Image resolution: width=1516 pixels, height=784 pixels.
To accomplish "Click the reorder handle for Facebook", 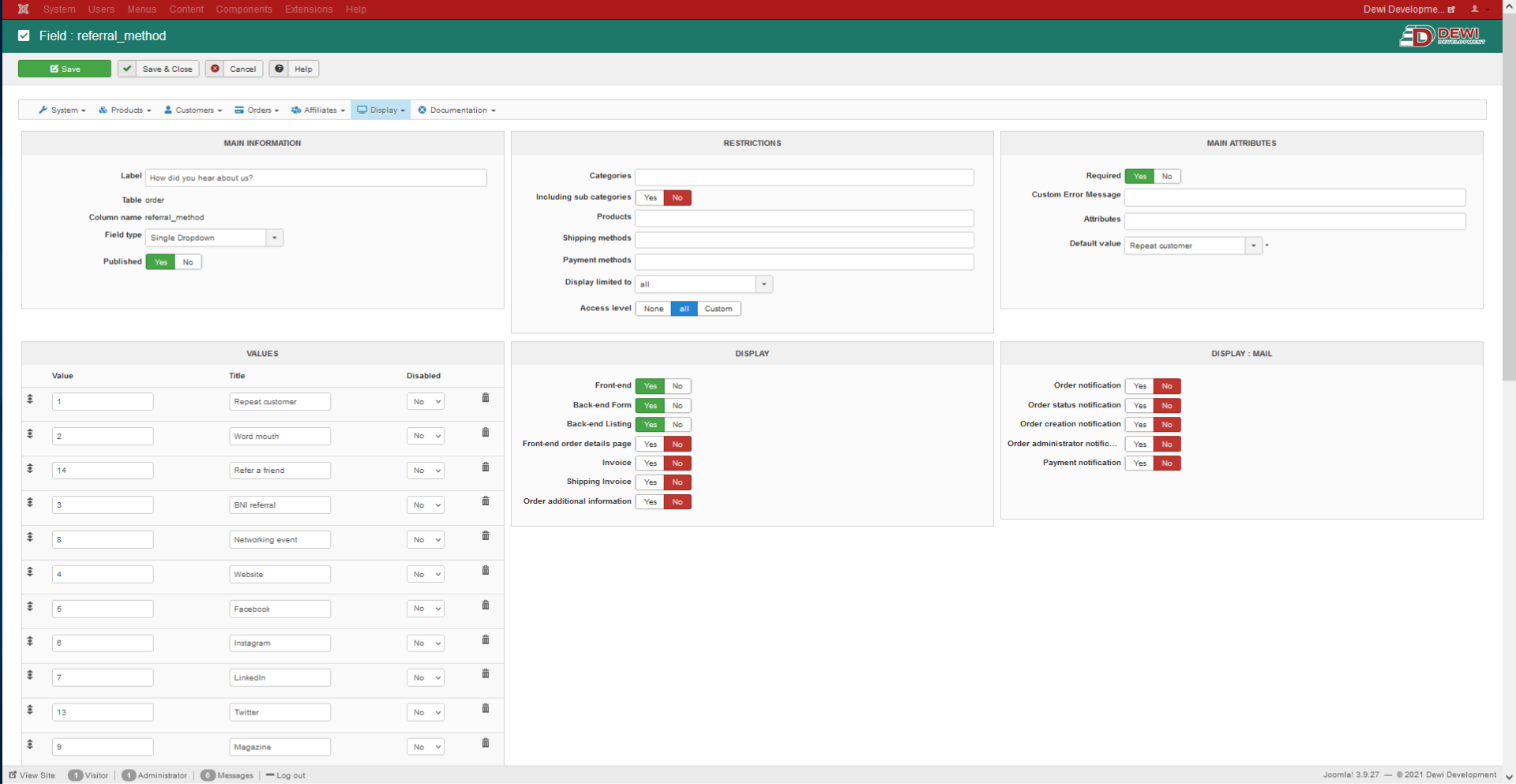I will [30, 607].
